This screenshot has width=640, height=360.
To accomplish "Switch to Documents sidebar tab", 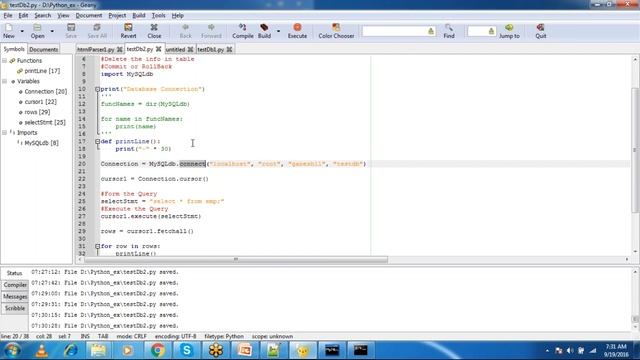I will point(44,49).
